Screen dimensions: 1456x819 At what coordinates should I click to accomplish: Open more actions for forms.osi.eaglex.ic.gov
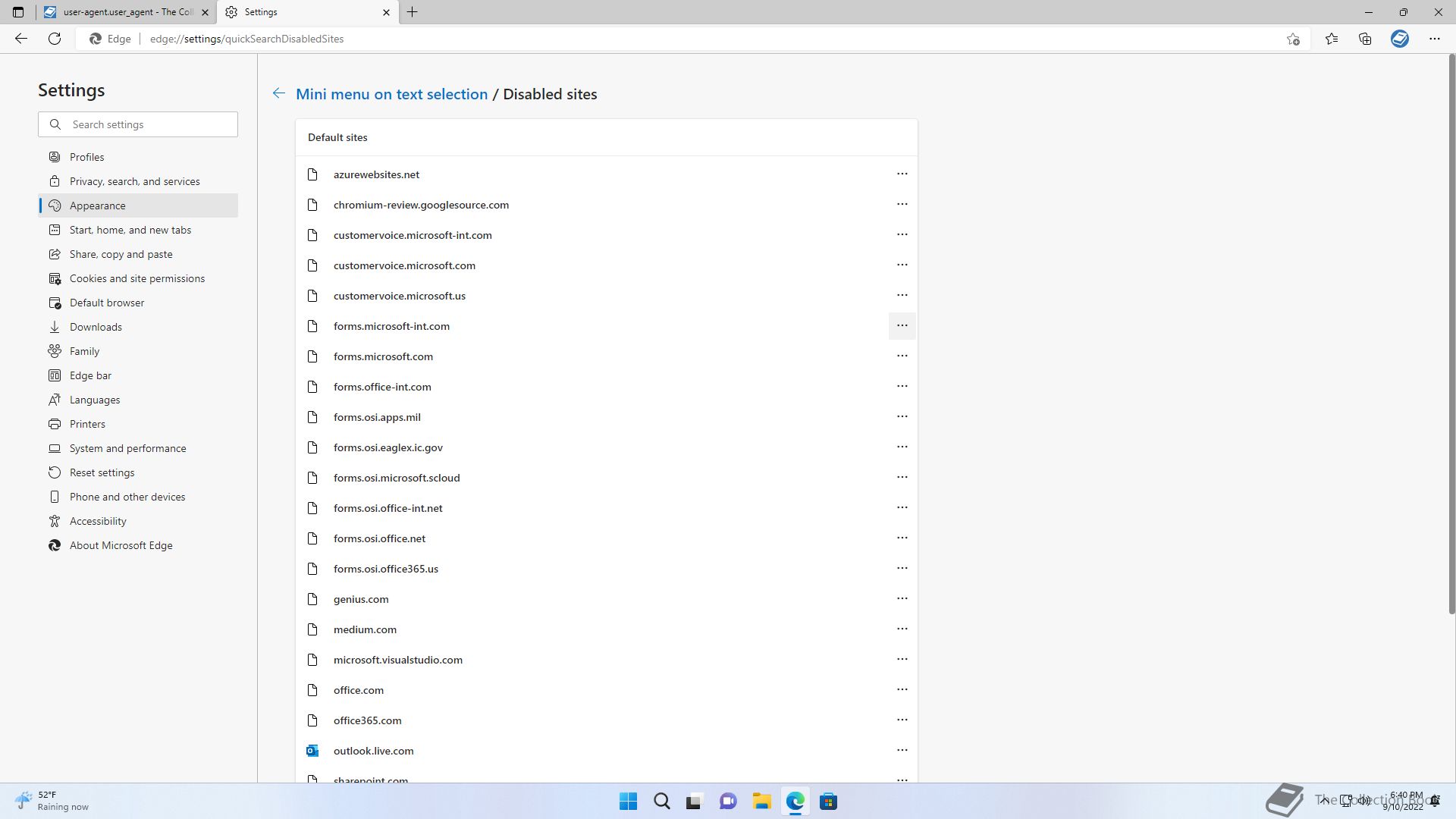pyautogui.click(x=902, y=447)
